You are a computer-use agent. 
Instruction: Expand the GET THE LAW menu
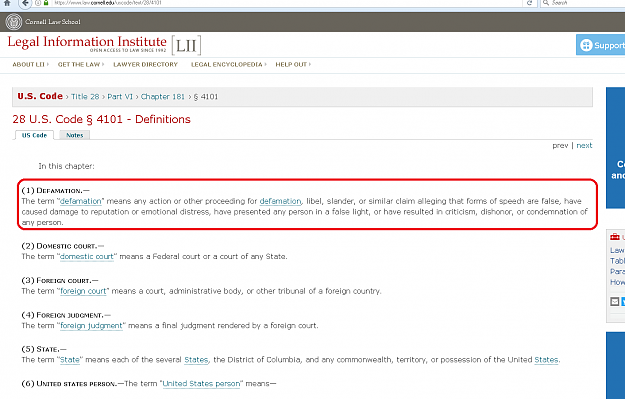(81, 65)
